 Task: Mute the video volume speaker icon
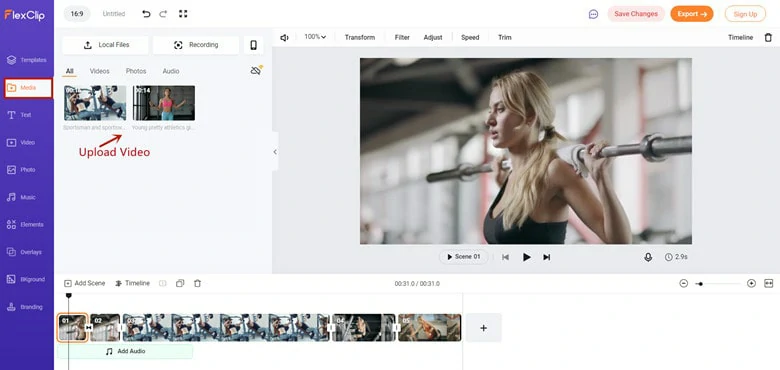click(284, 37)
